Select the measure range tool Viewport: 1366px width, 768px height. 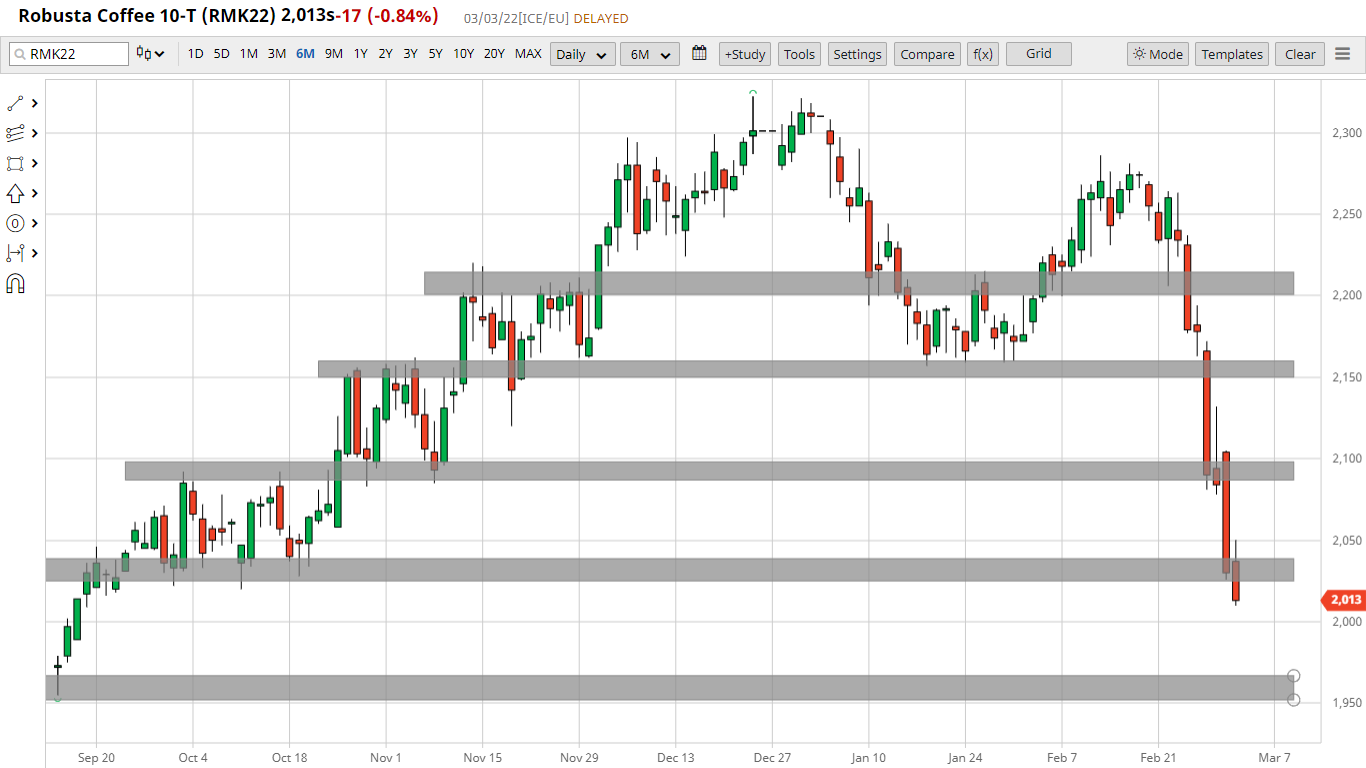(15, 253)
